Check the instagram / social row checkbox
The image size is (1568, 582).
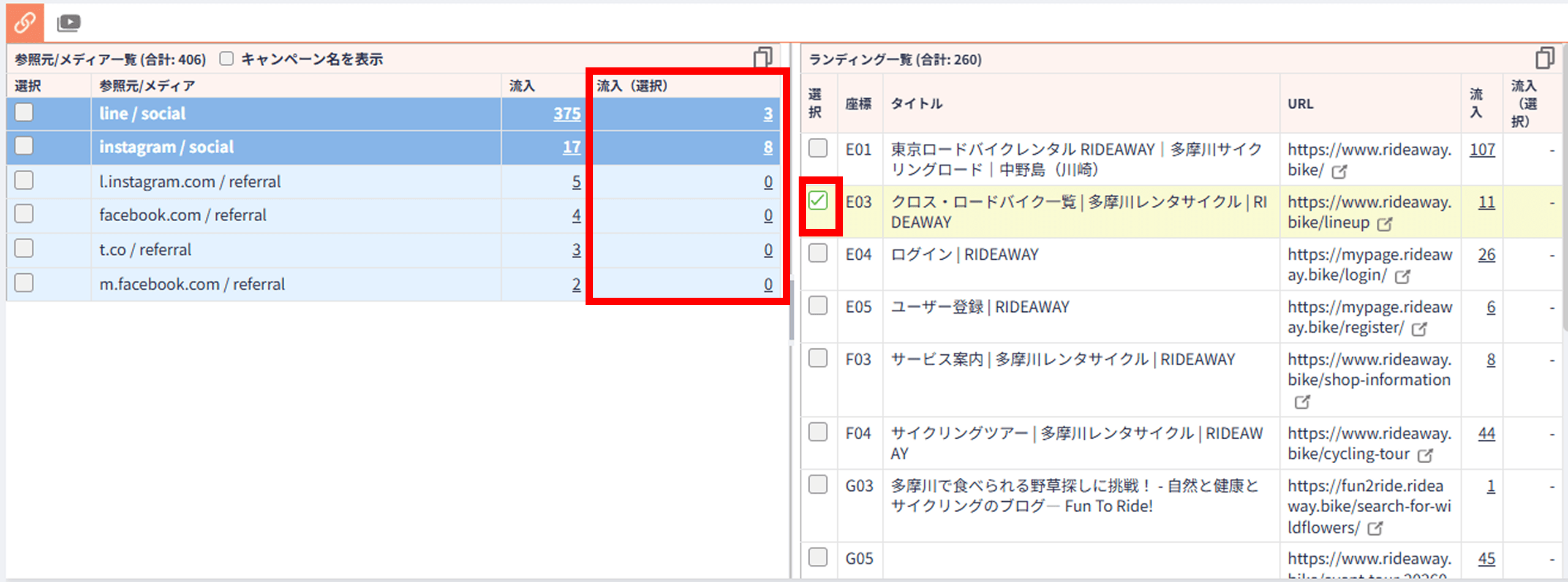click(24, 146)
